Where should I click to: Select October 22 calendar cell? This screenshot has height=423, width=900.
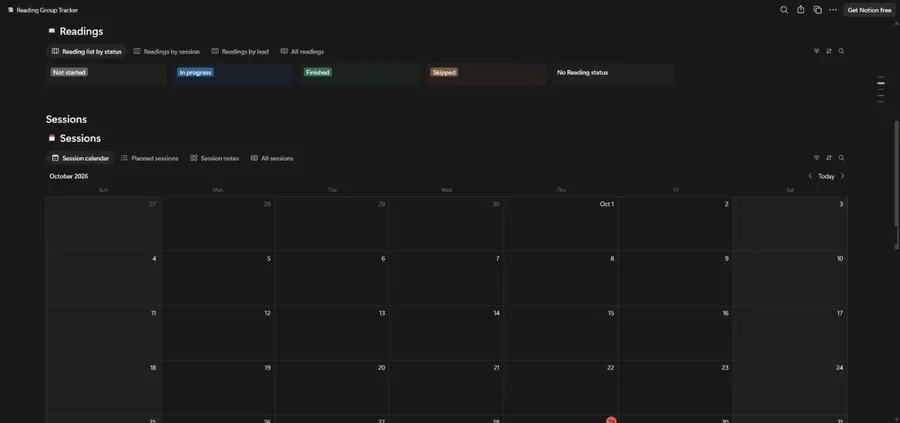pyautogui.click(x=561, y=387)
